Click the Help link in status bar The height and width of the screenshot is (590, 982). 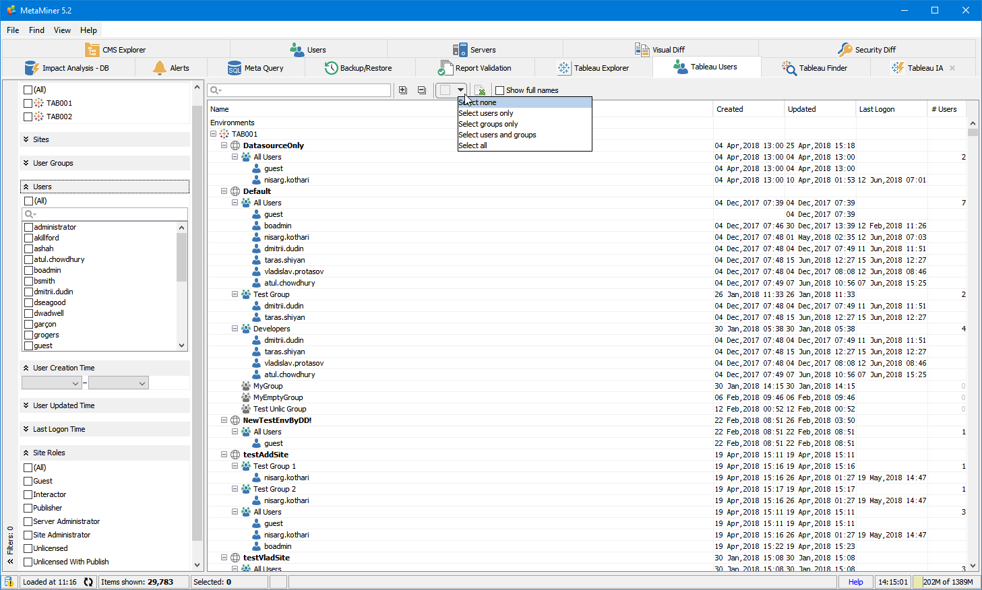point(855,582)
